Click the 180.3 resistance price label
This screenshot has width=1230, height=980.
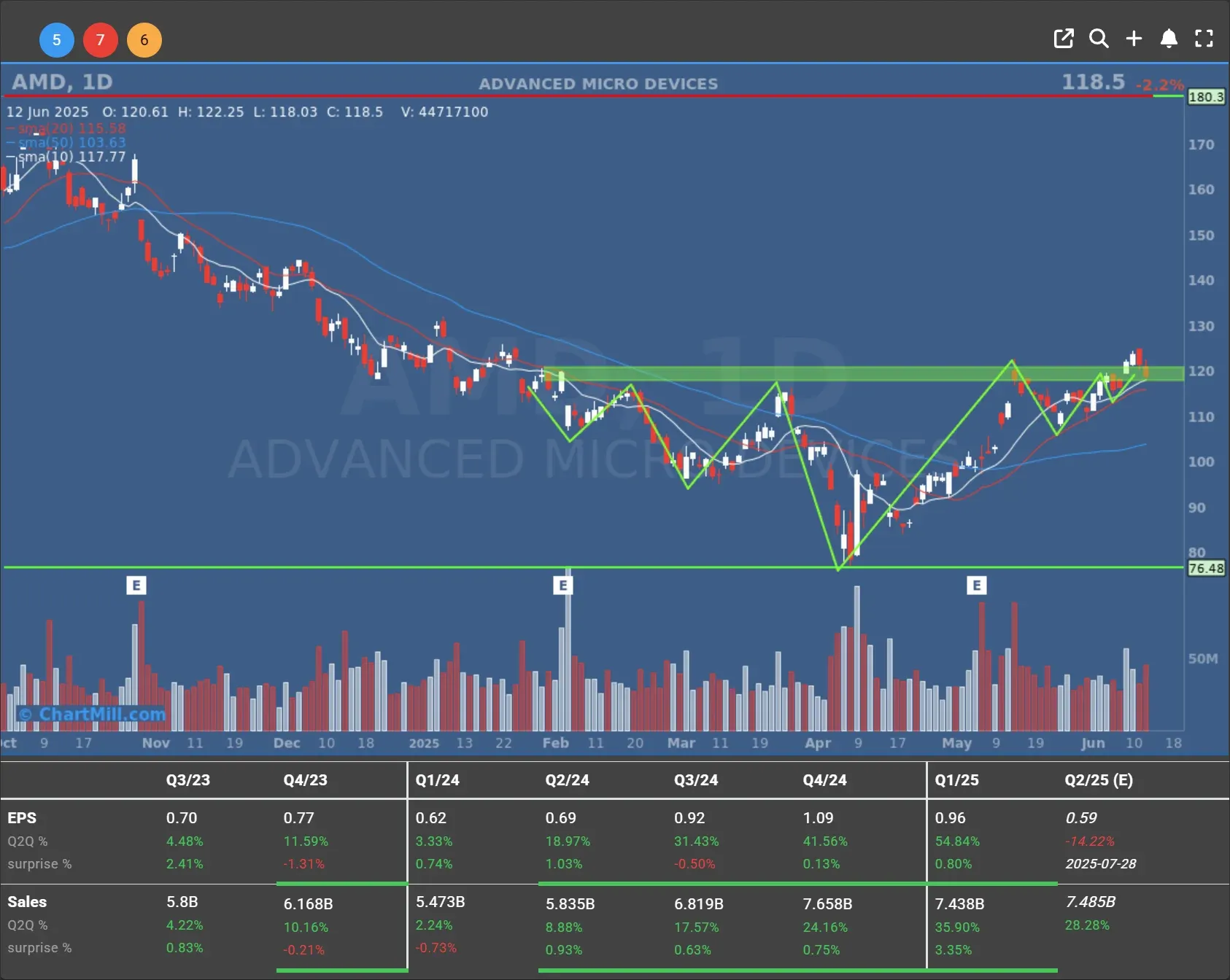pos(1206,97)
